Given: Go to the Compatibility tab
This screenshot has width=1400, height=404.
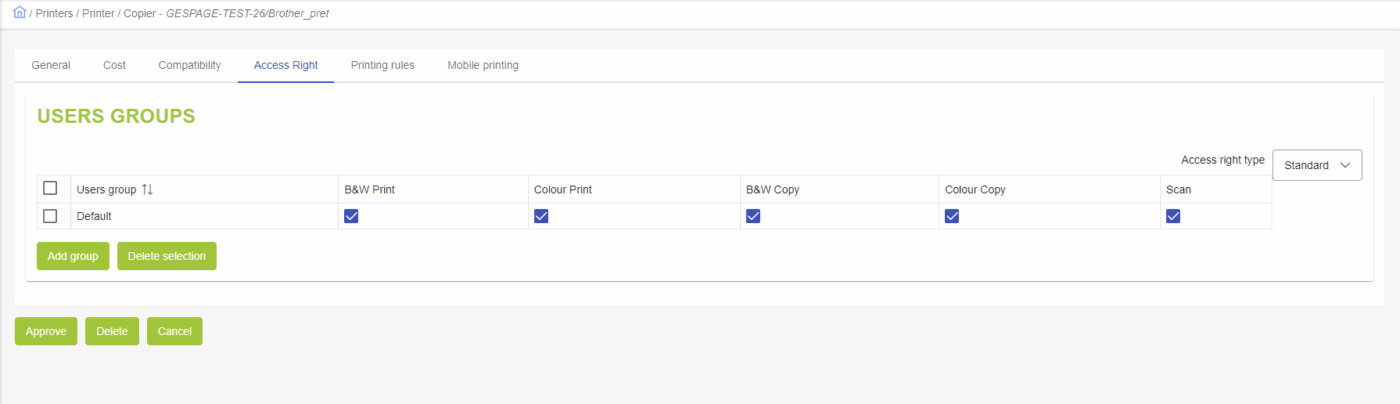Looking at the screenshot, I should tap(189, 65).
